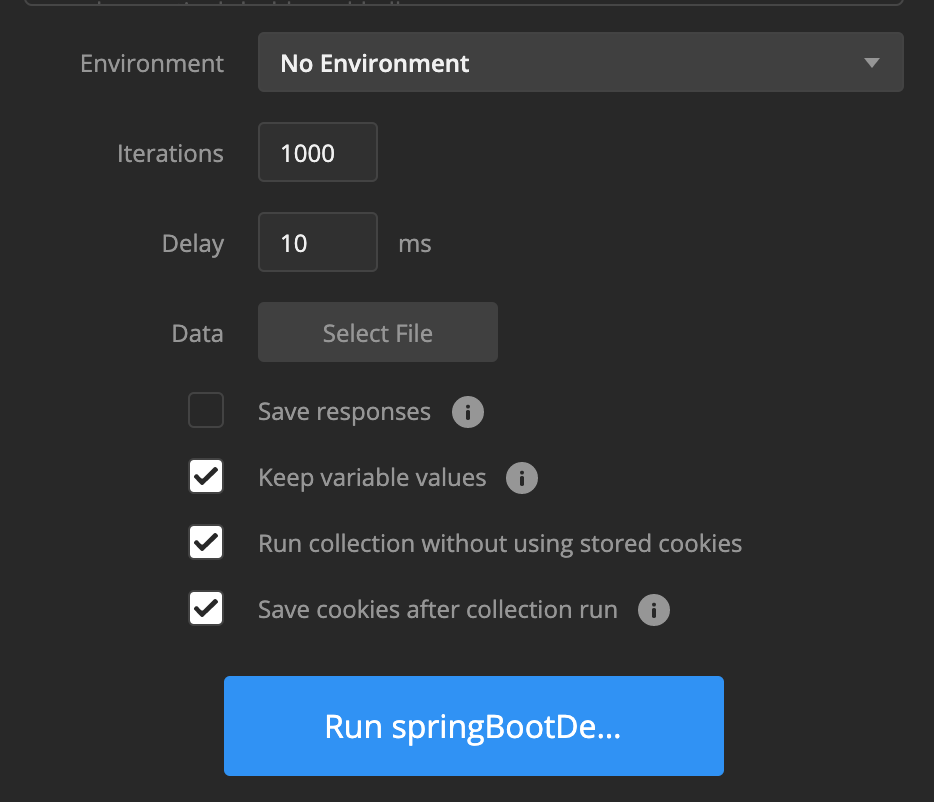Uncheck the Keep variable values checkbox
Viewport: 934px width, 802px height.
[206, 477]
